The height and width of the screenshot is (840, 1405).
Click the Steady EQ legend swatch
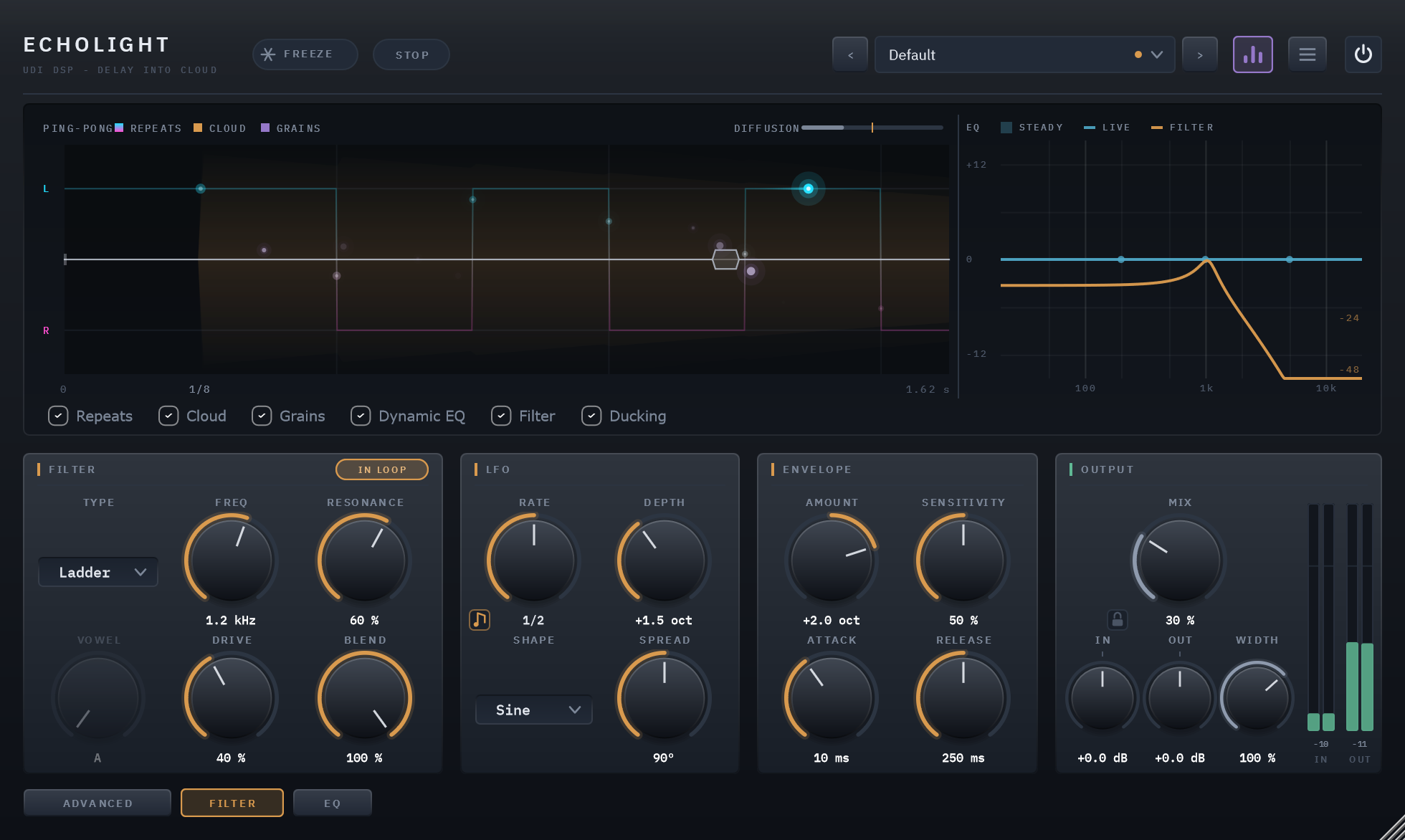click(1006, 128)
